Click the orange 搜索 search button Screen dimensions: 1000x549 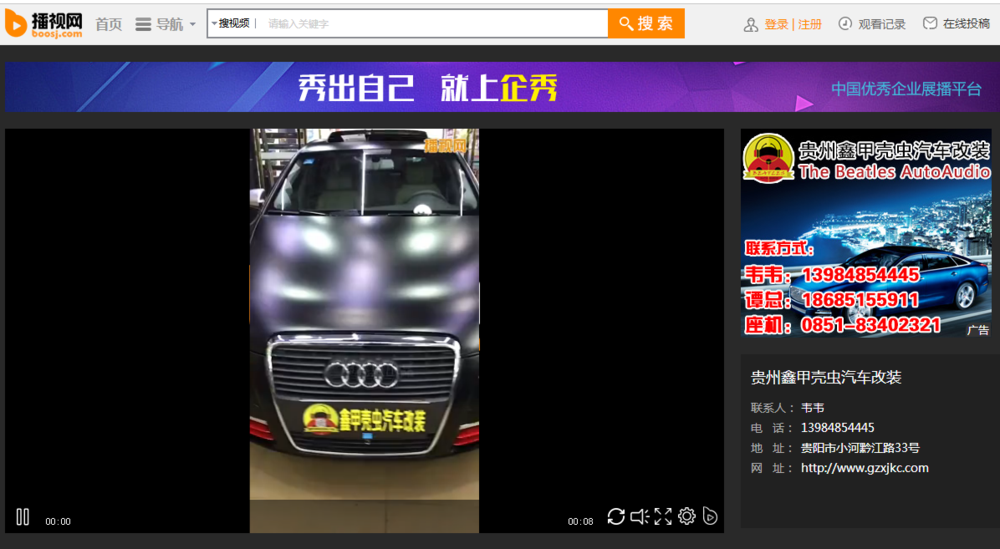(x=646, y=24)
